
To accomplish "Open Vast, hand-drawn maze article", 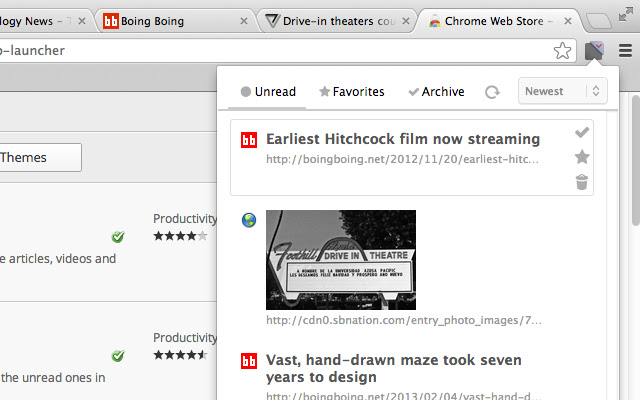I will [x=393, y=369].
